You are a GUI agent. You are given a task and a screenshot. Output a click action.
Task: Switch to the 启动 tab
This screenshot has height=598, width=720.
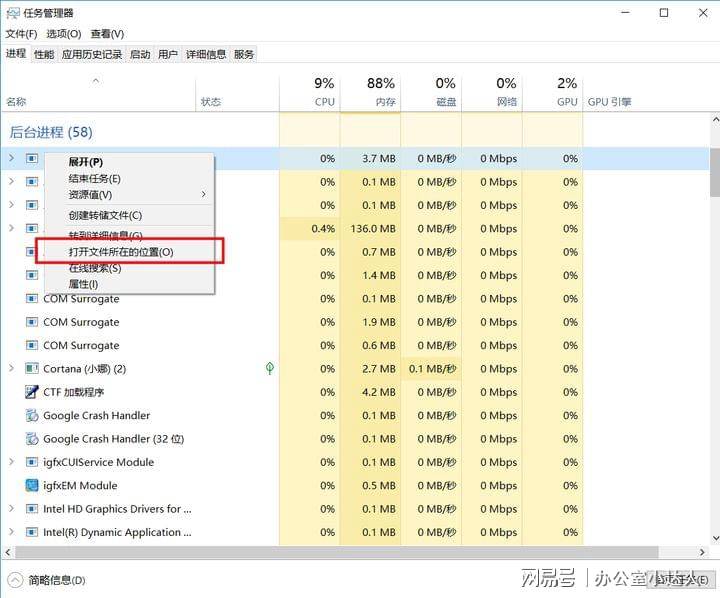coord(140,55)
